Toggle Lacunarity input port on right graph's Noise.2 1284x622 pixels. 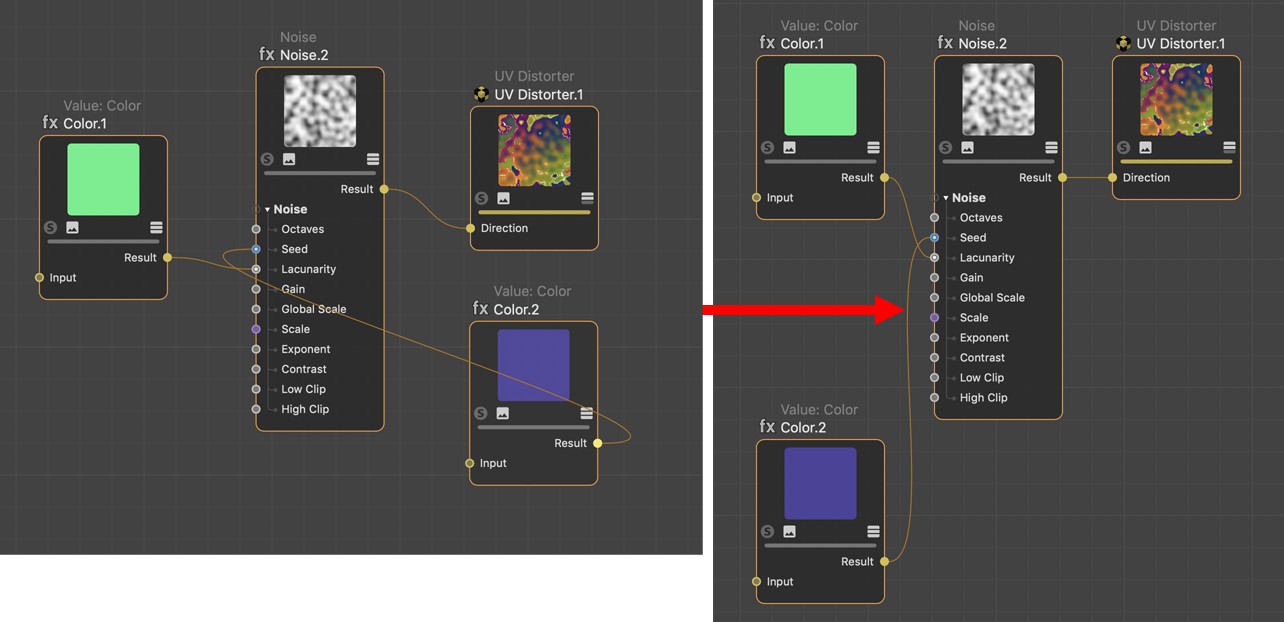[934, 258]
